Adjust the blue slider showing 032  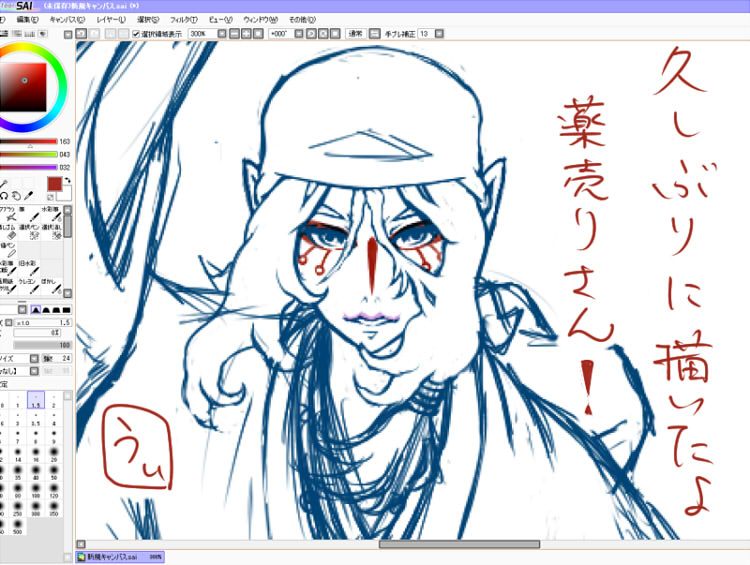coord(29,167)
